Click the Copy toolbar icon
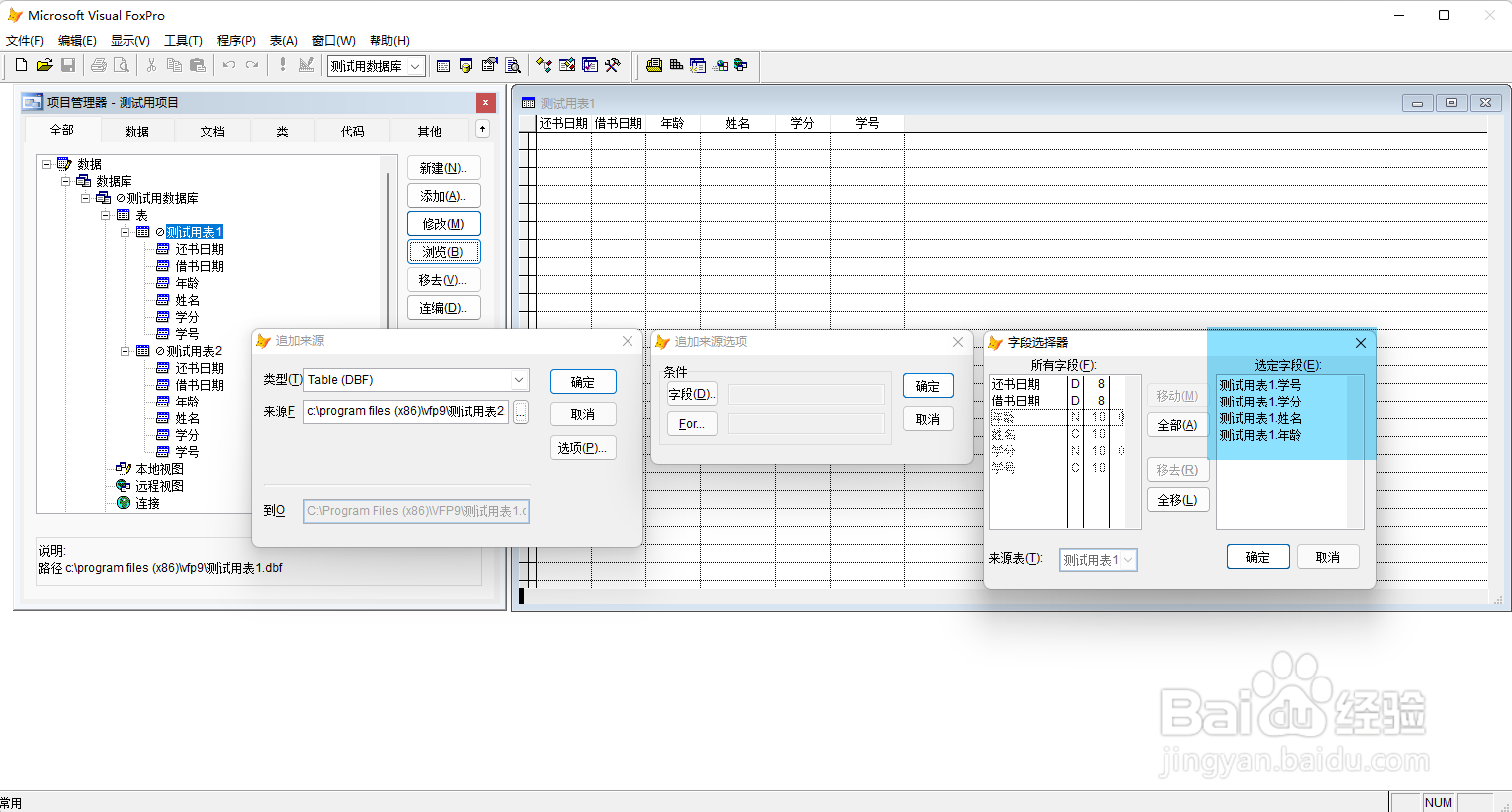Image resolution: width=1512 pixels, height=812 pixels. click(x=174, y=65)
